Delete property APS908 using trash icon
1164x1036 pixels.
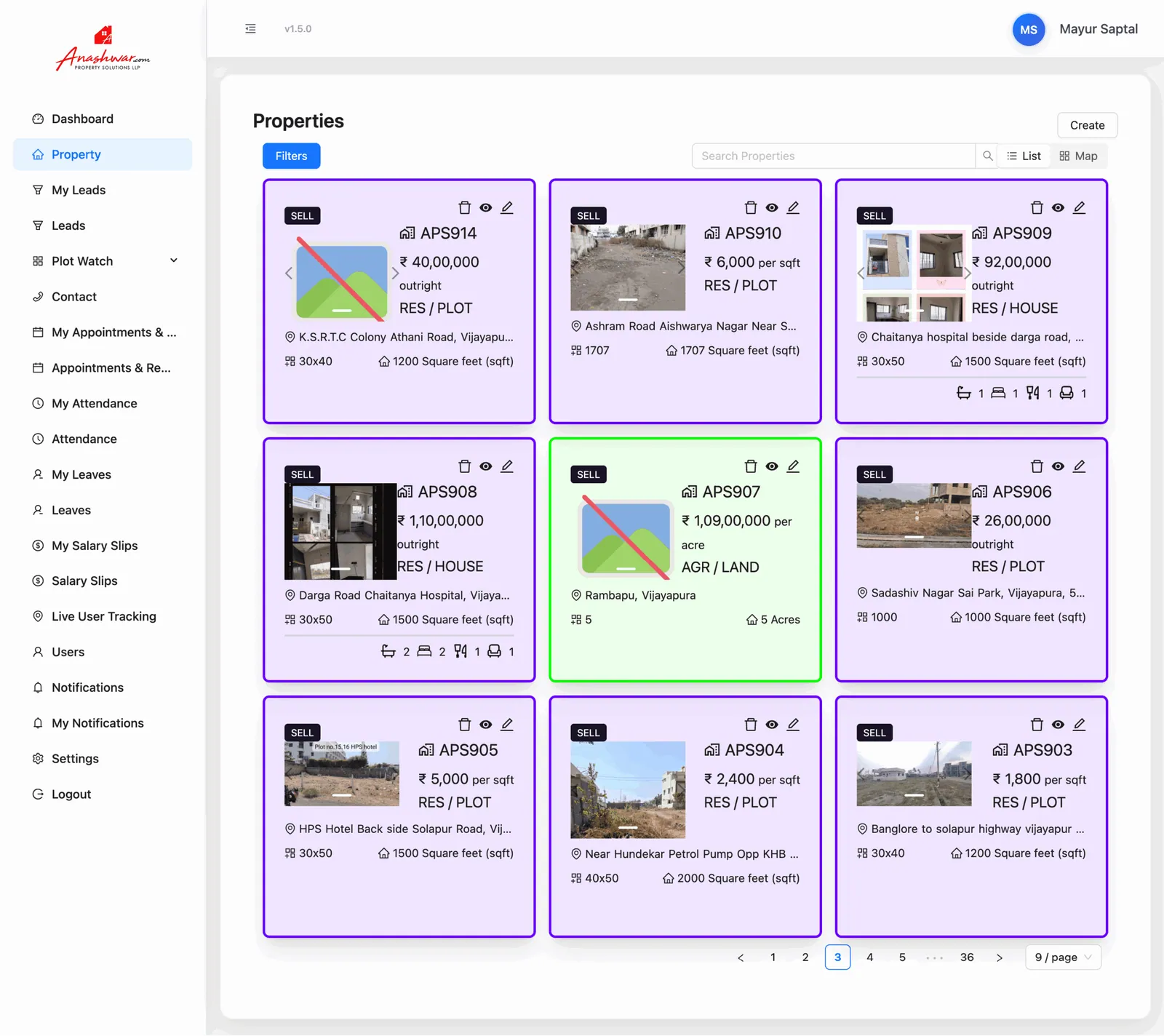coord(464,466)
